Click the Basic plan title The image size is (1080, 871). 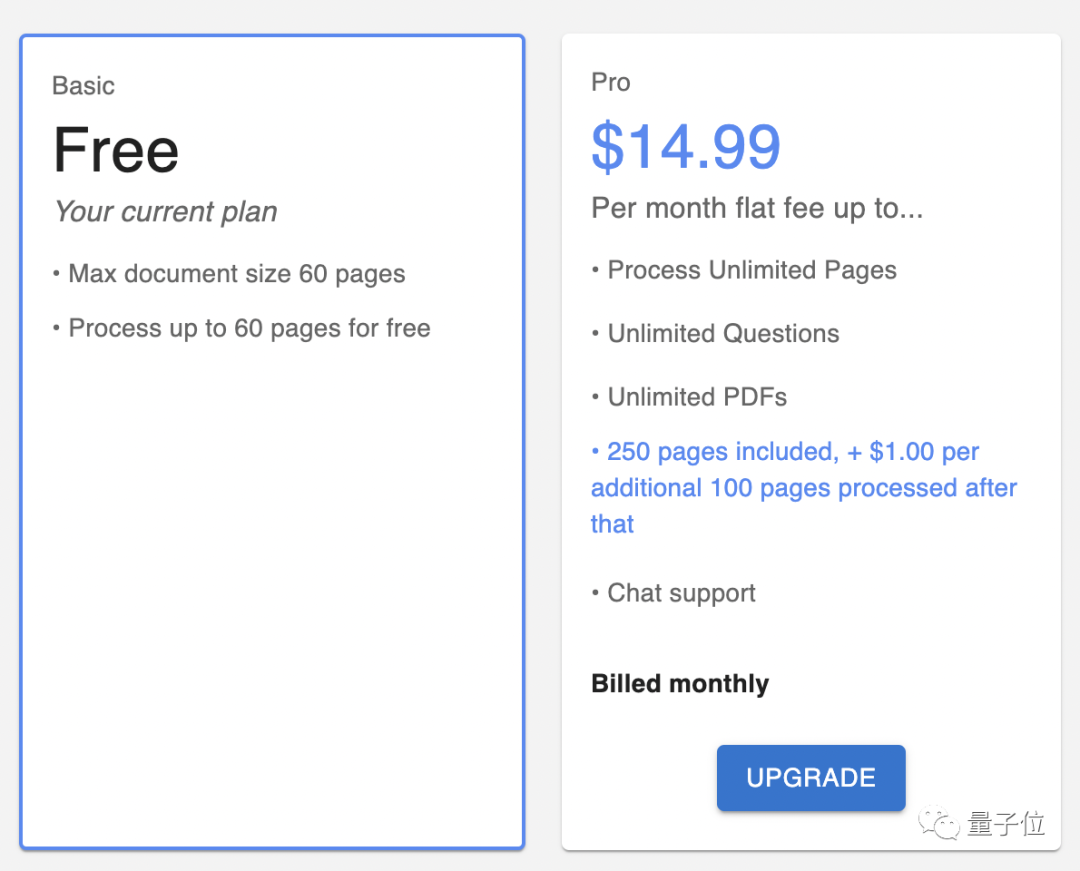click(83, 85)
